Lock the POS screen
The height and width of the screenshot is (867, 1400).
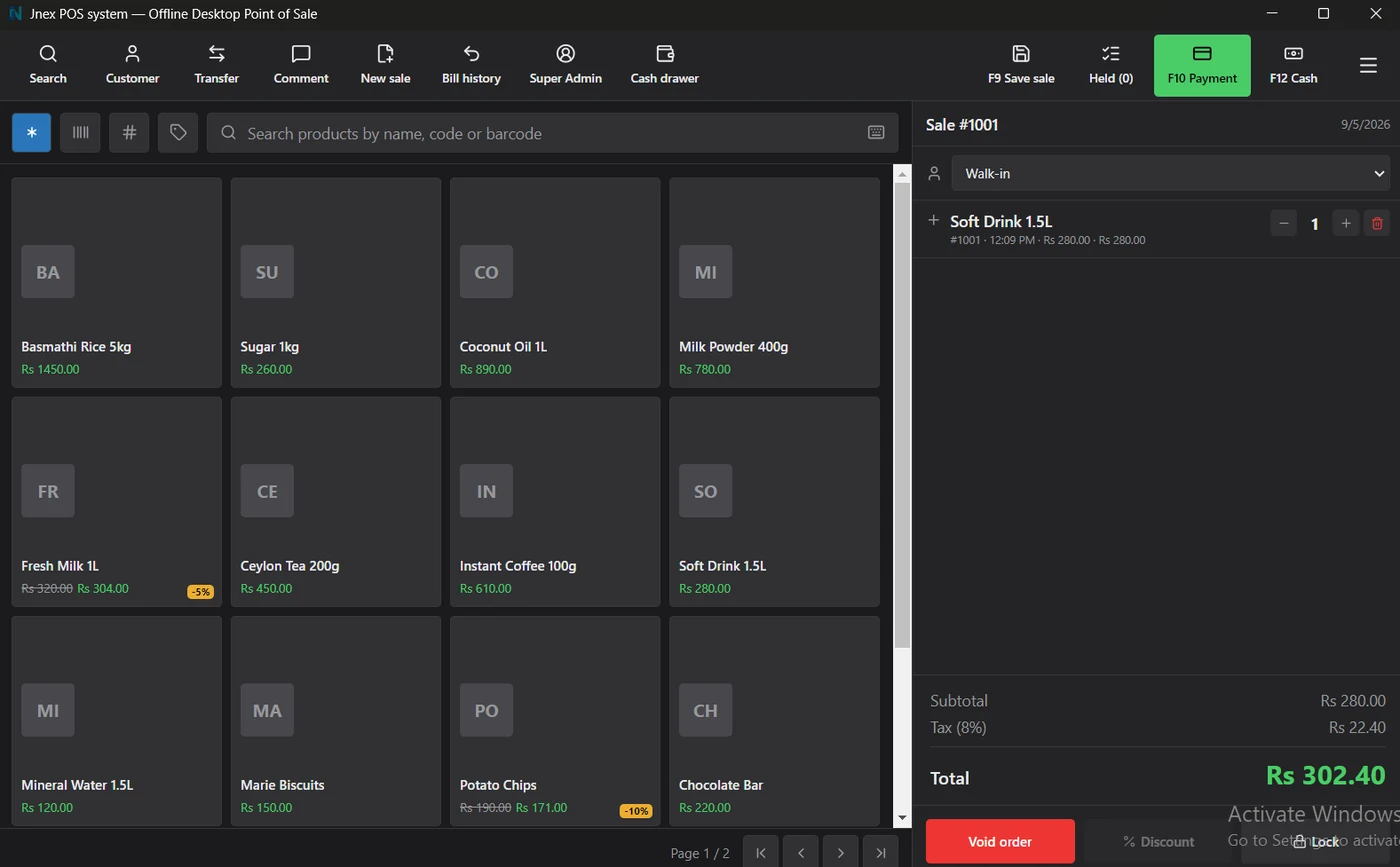point(1316,841)
